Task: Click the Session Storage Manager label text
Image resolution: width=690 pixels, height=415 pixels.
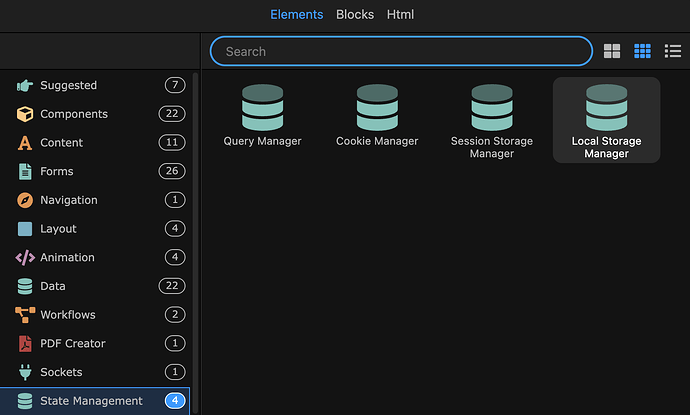Action: [x=492, y=147]
